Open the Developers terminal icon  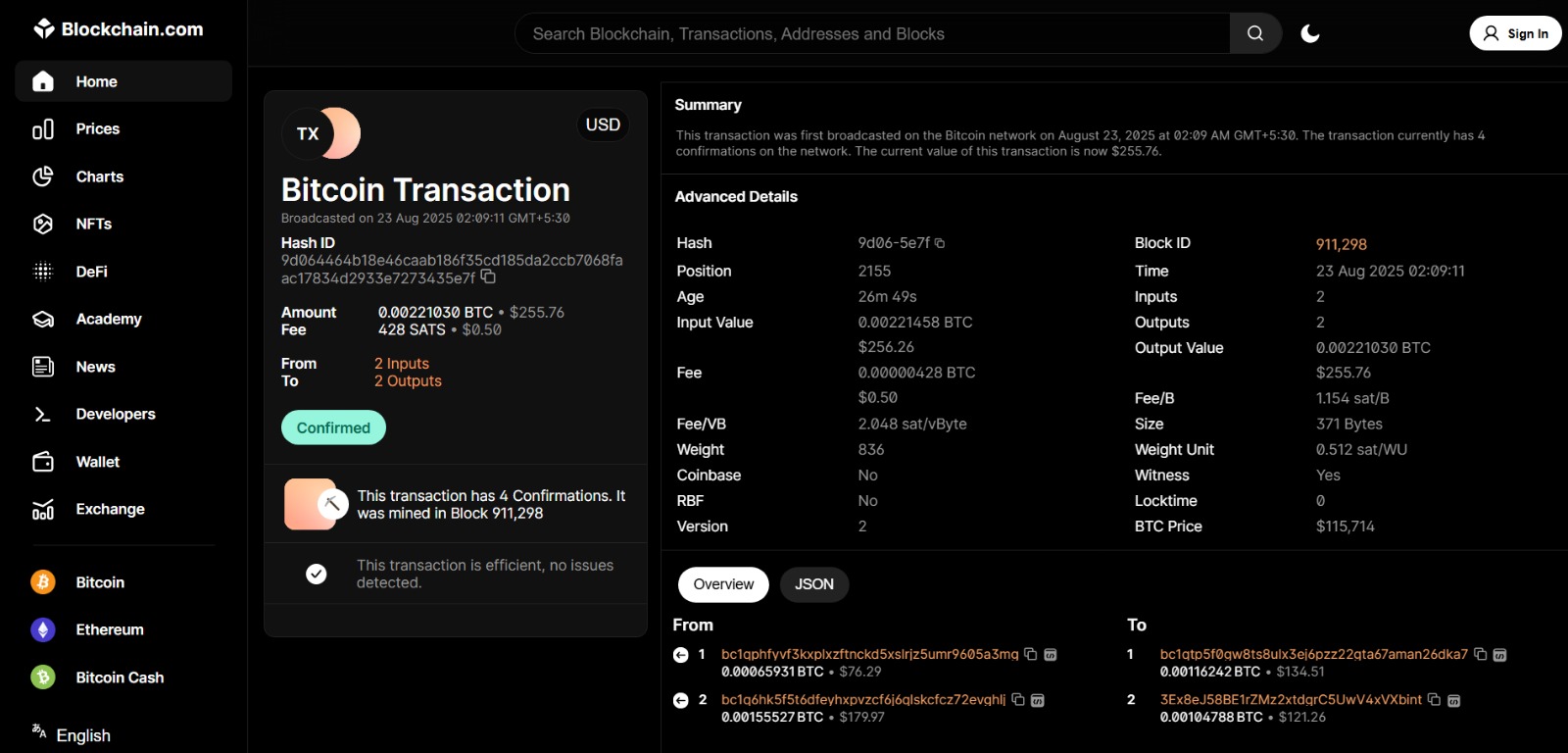[43, 415]
